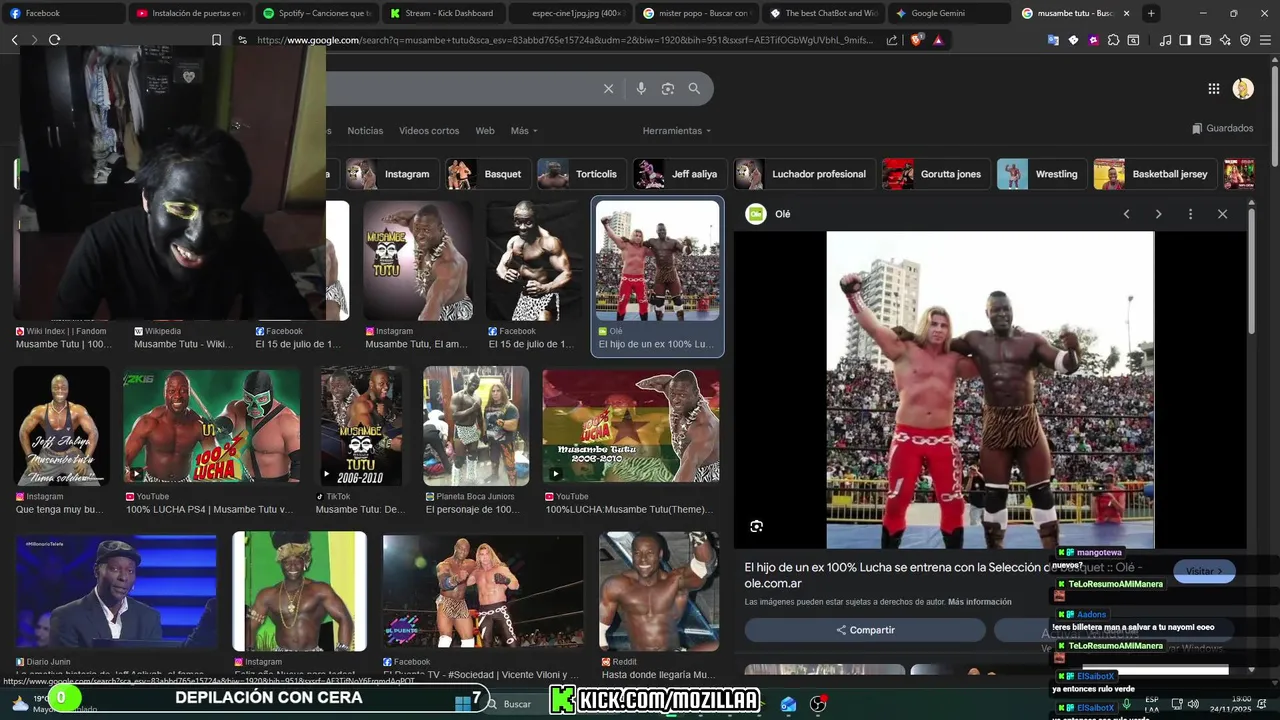Click the magnifying glass search button
1280x720 pixels.
click(694, 89)
